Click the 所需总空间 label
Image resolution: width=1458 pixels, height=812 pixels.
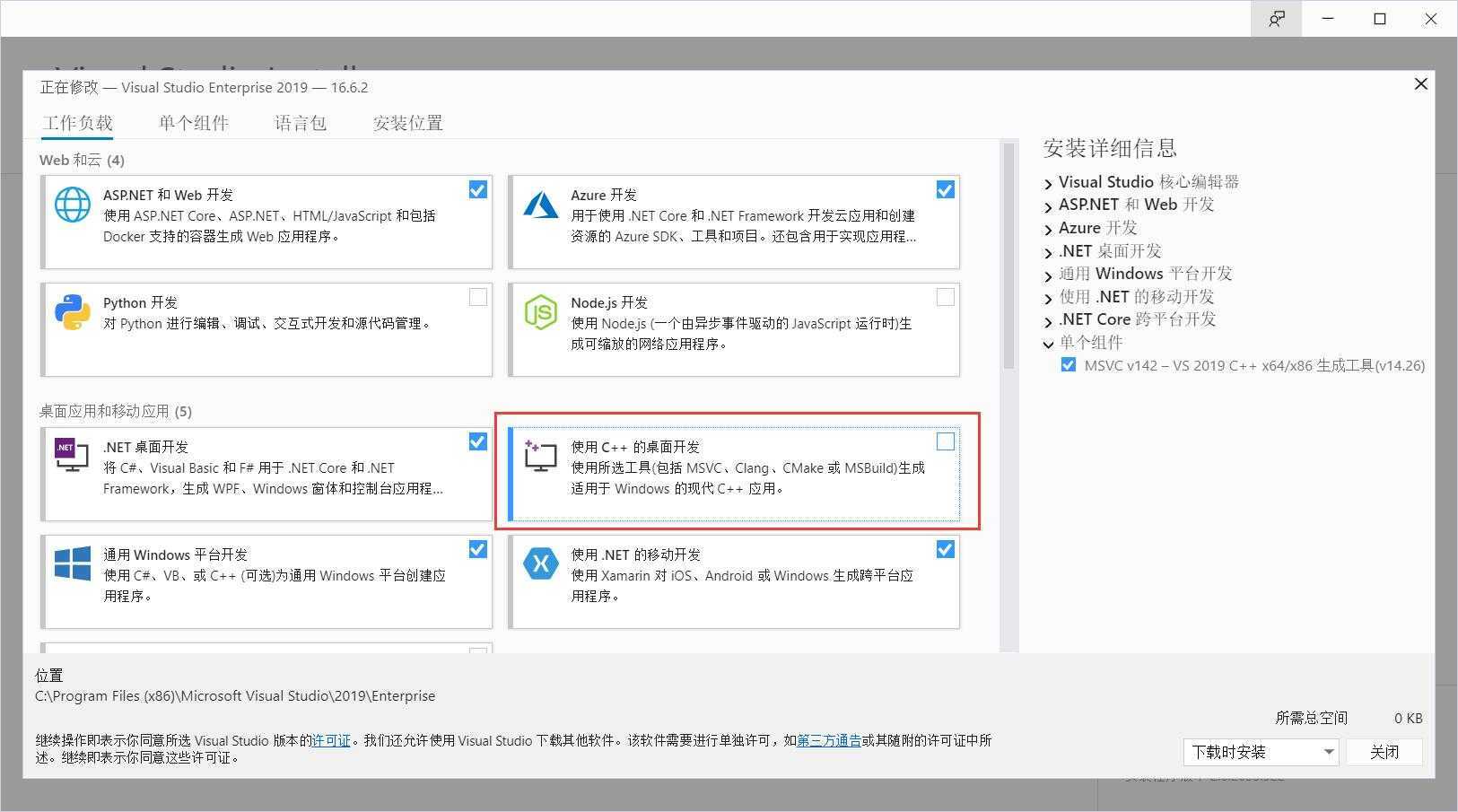coord(1311,718)
